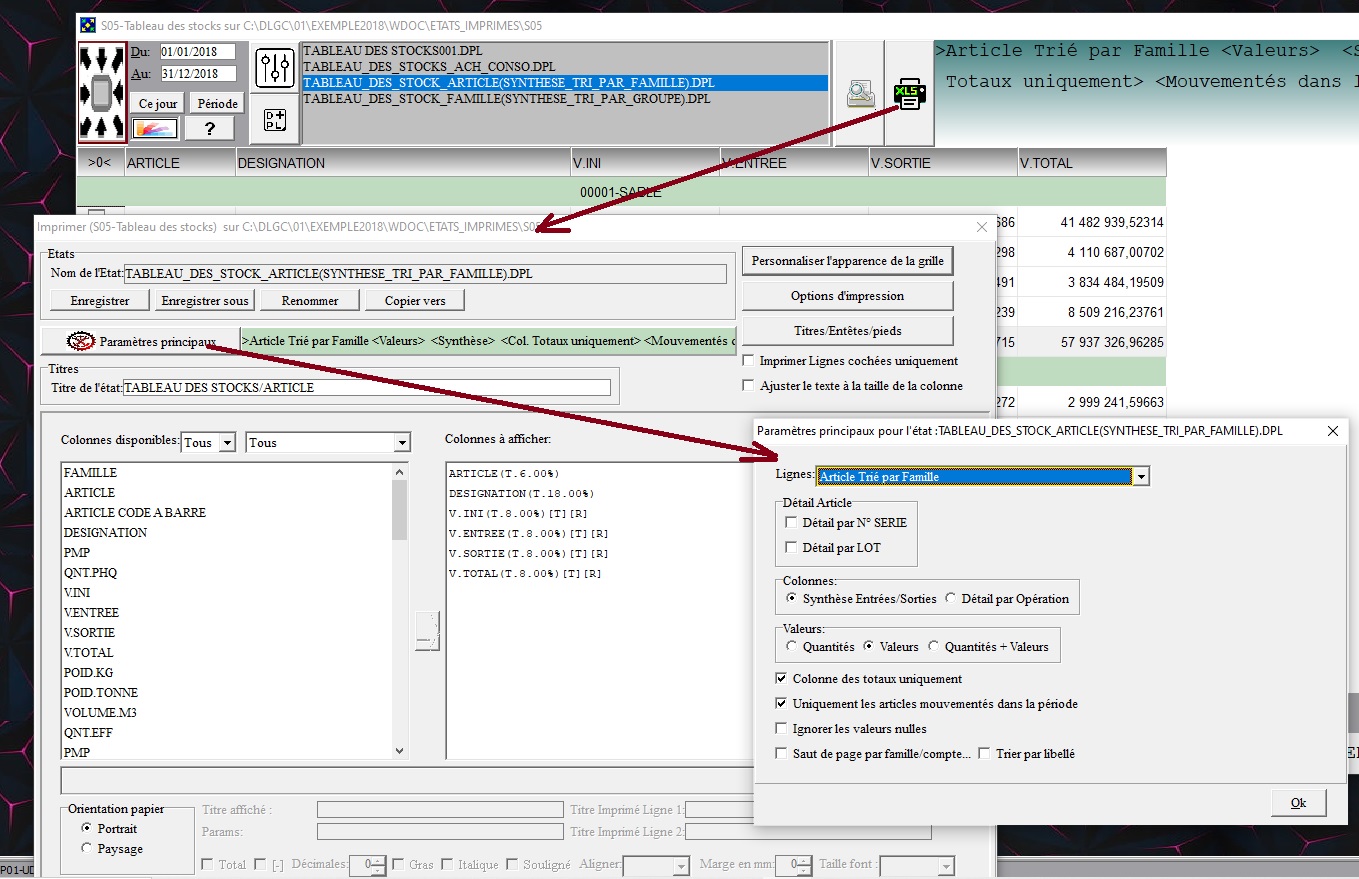Select the Valeurs radio button

click(869, 646)
